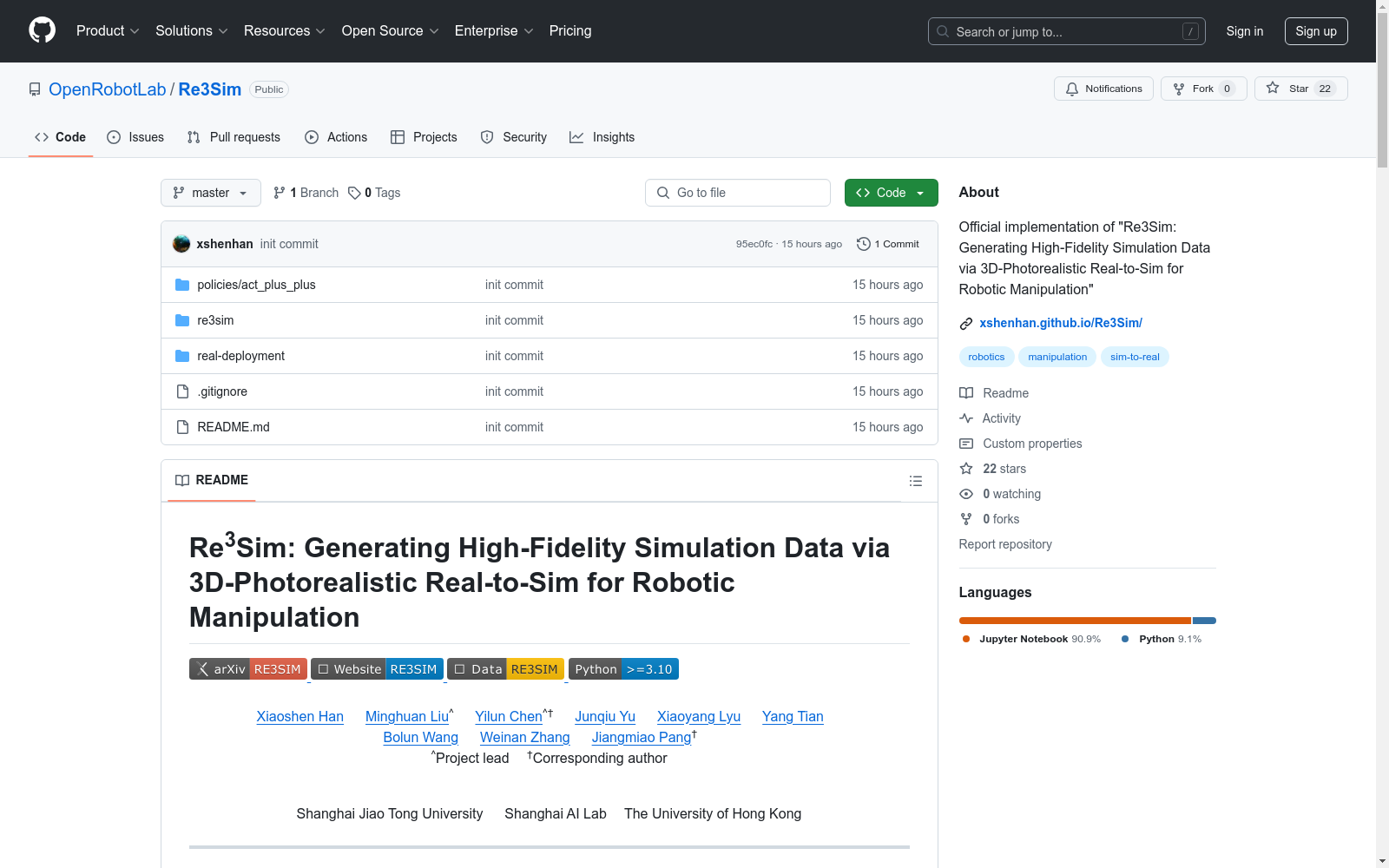Viewport: 1389px width, 868px height.
Task: Click the Go to file input
Action: (738, 193)
